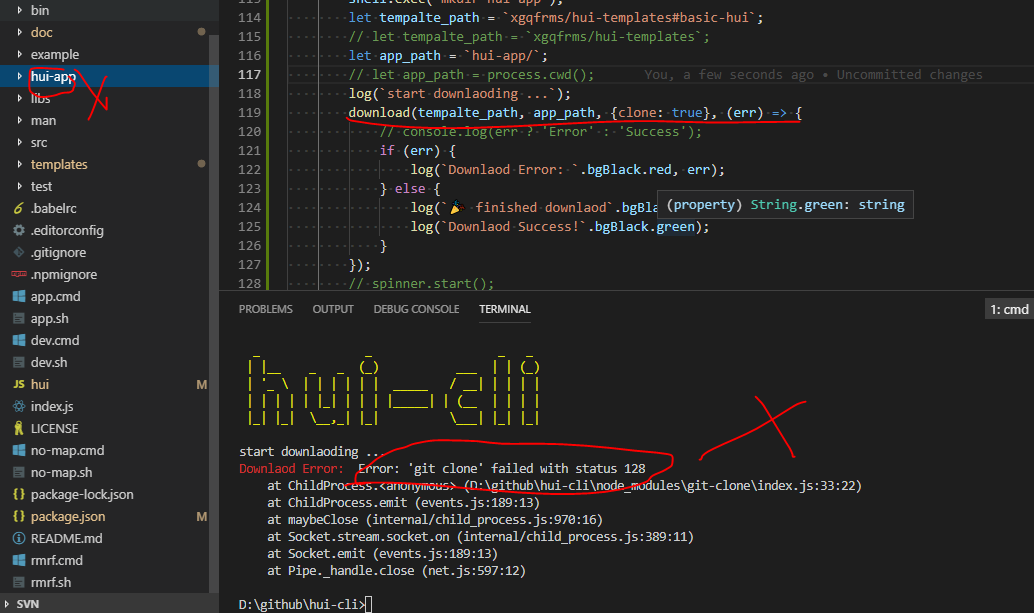
Task: Click the .npmignore npm icon
Action: click(x=18, y=274)
